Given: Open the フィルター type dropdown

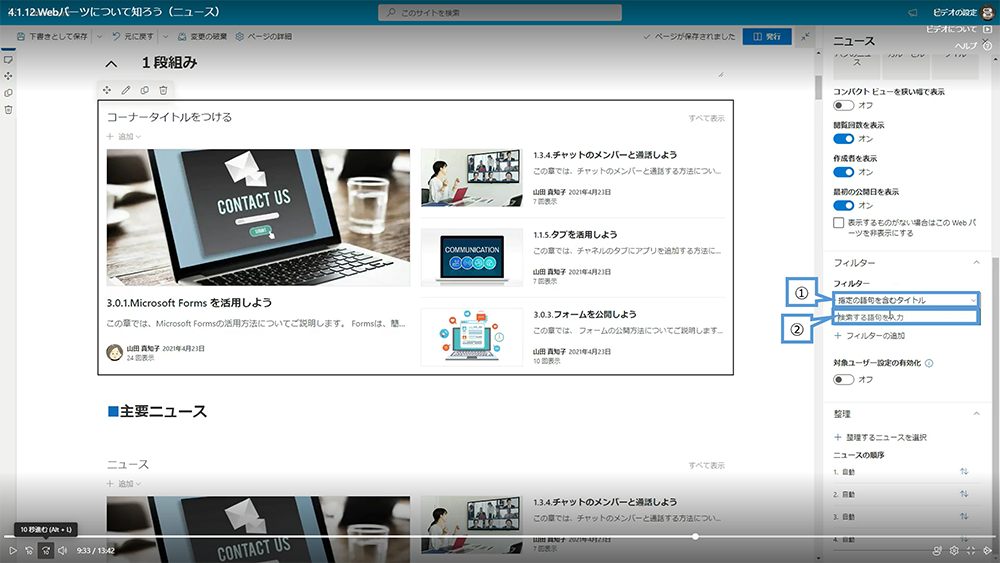Looking at the screenshot, I should point(906,300).
